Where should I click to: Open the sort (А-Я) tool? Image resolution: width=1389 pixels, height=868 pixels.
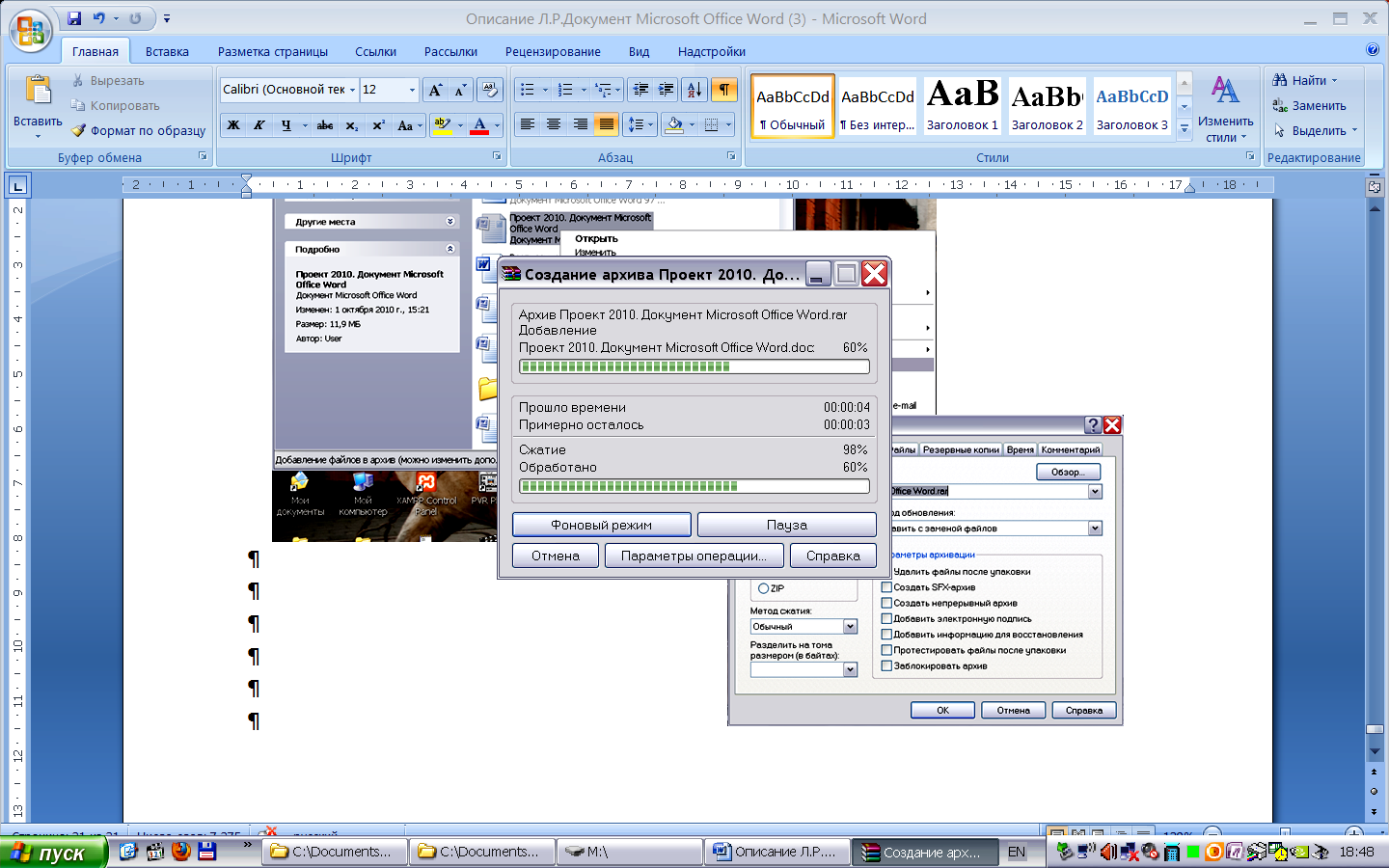click(694, 90)
